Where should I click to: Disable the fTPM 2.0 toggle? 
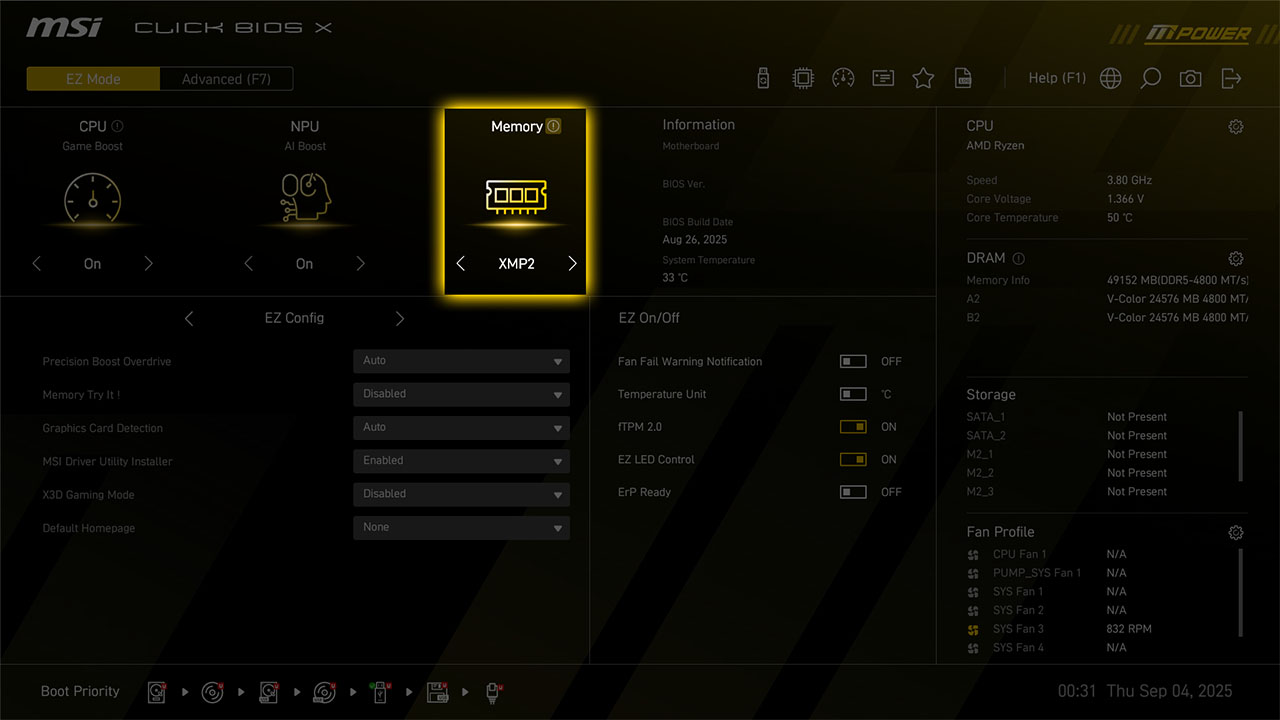[853, 427]
